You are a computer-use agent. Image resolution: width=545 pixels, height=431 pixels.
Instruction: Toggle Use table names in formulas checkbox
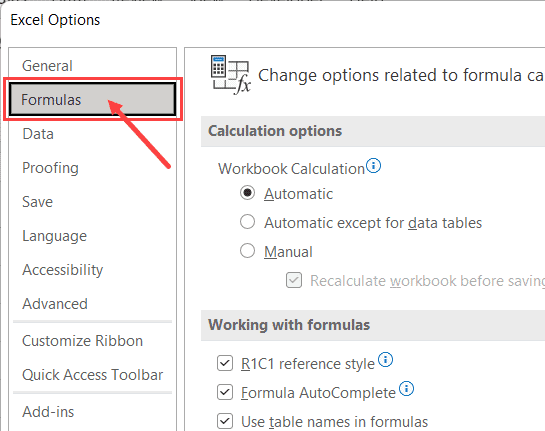(x=225, y=421)
